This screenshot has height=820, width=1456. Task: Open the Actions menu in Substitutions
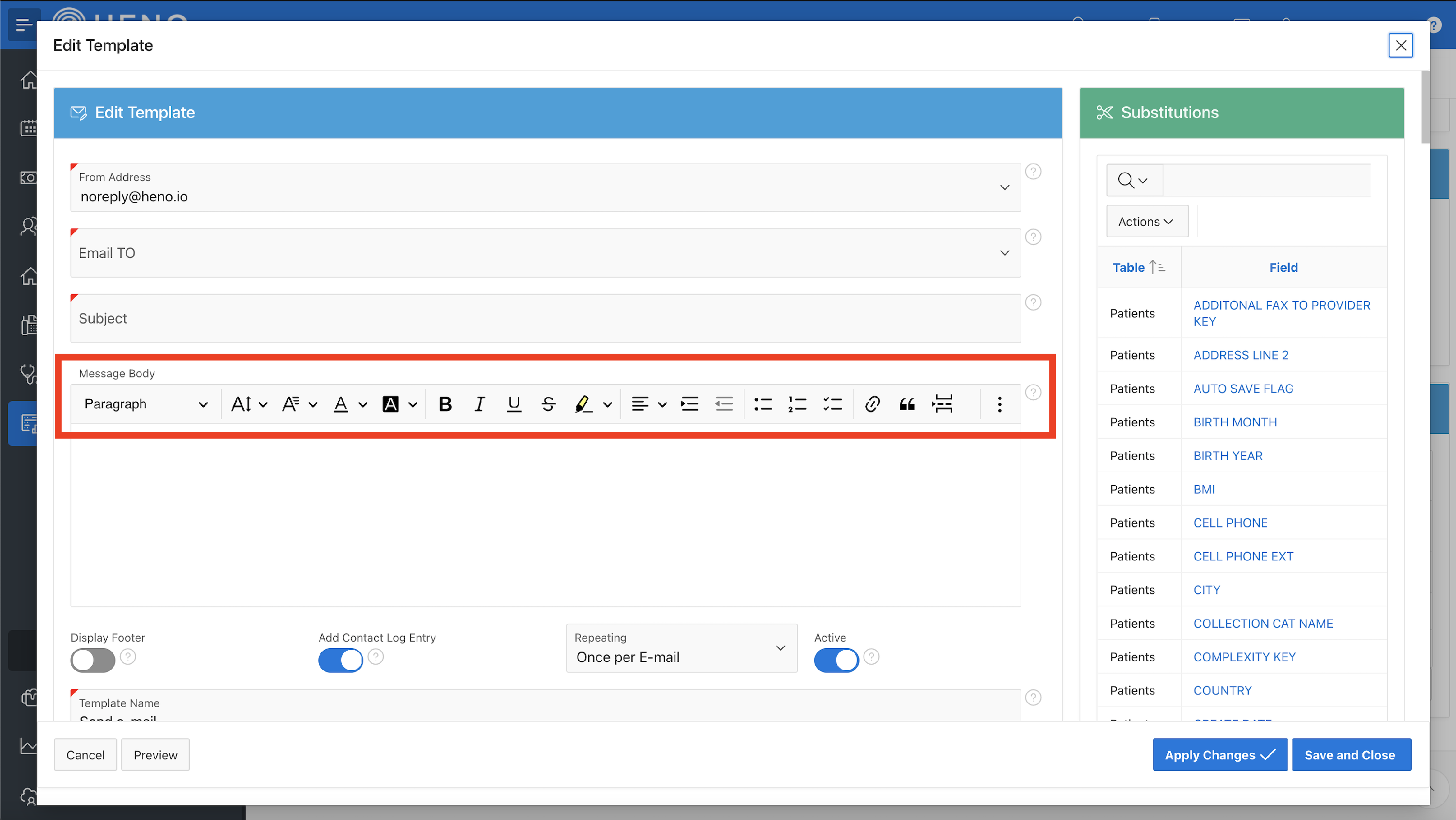[x=1146, y=222]
